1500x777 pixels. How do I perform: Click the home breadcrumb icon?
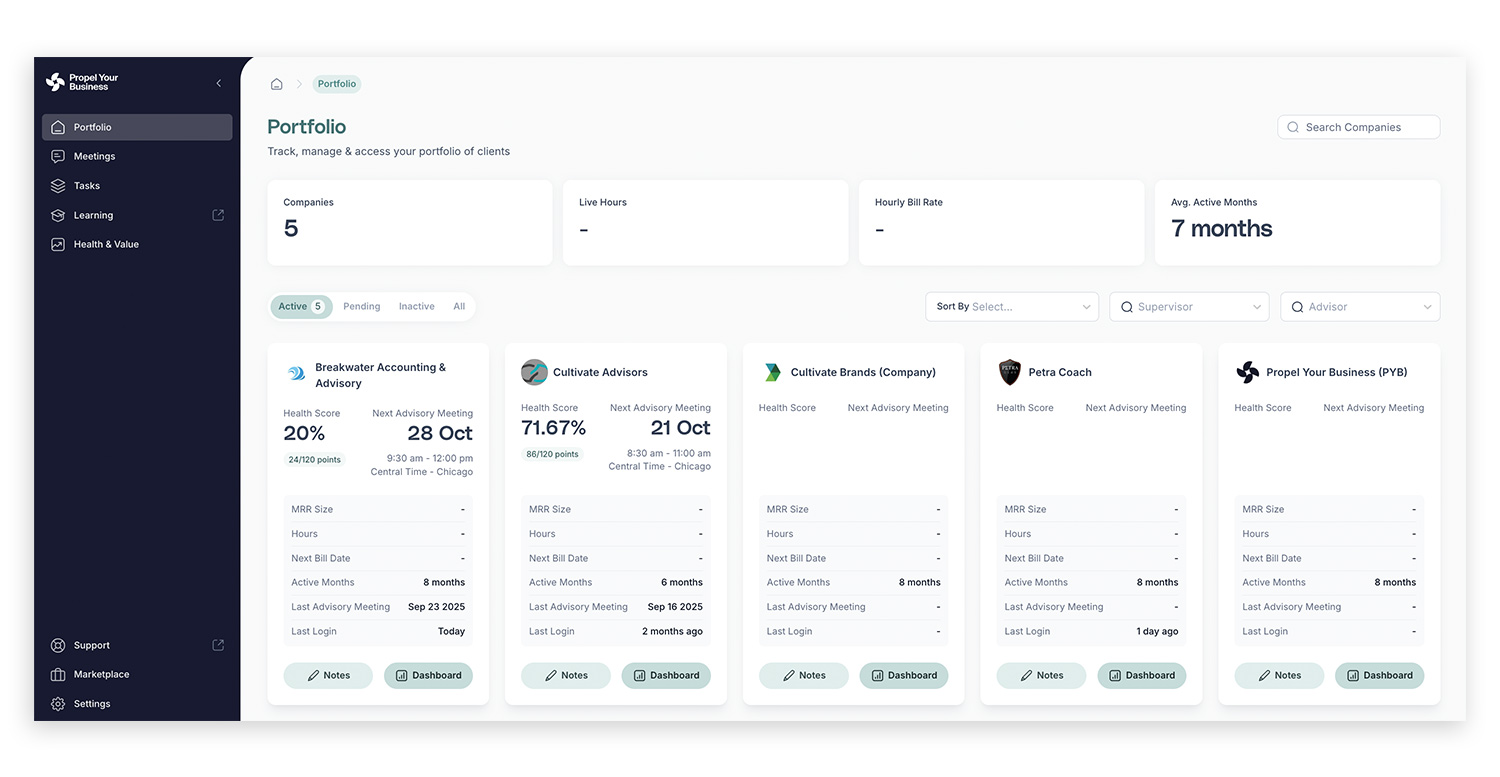(x=277, y=84)
